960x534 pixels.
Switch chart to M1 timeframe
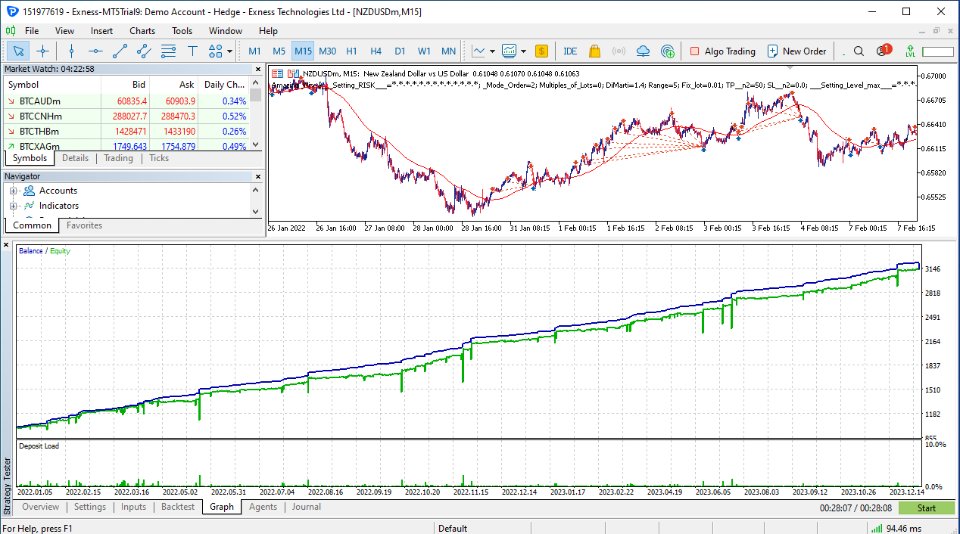click(x=255, y=51)
